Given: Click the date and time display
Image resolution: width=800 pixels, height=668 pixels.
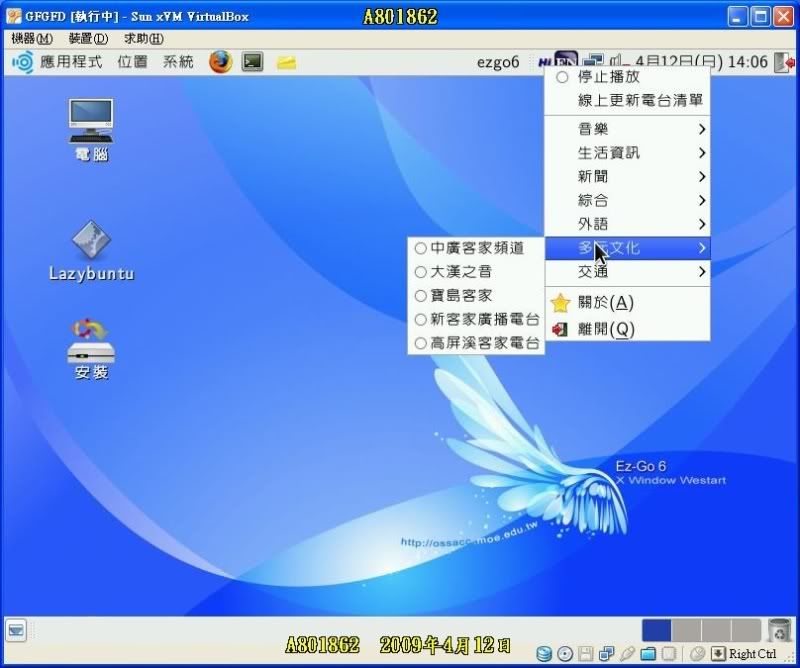Looking at the screenshot, I should (702, 62).
